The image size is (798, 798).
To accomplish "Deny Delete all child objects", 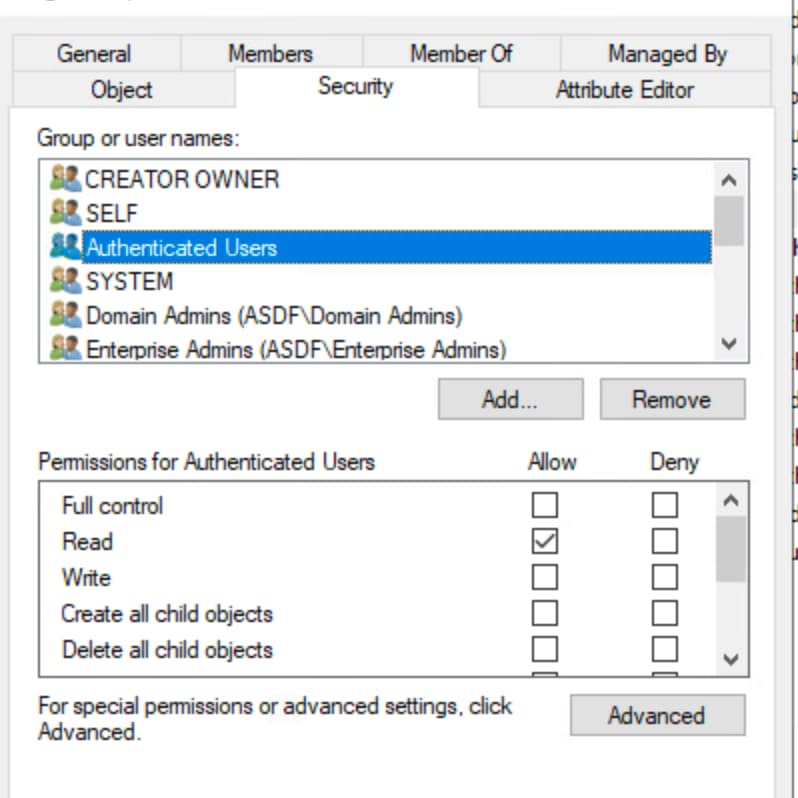I will tap(665, 649).
